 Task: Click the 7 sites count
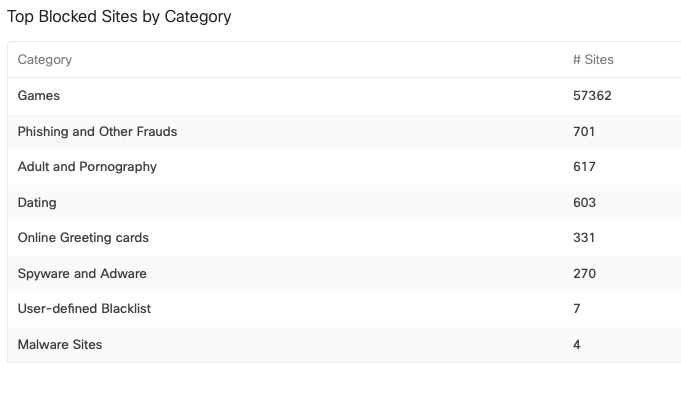point(577,309)
